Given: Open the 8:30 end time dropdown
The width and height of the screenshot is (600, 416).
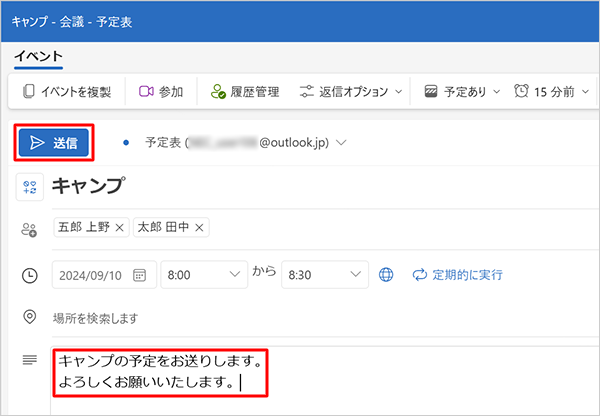Looking at the screenshot, I should tap(325, 275).
